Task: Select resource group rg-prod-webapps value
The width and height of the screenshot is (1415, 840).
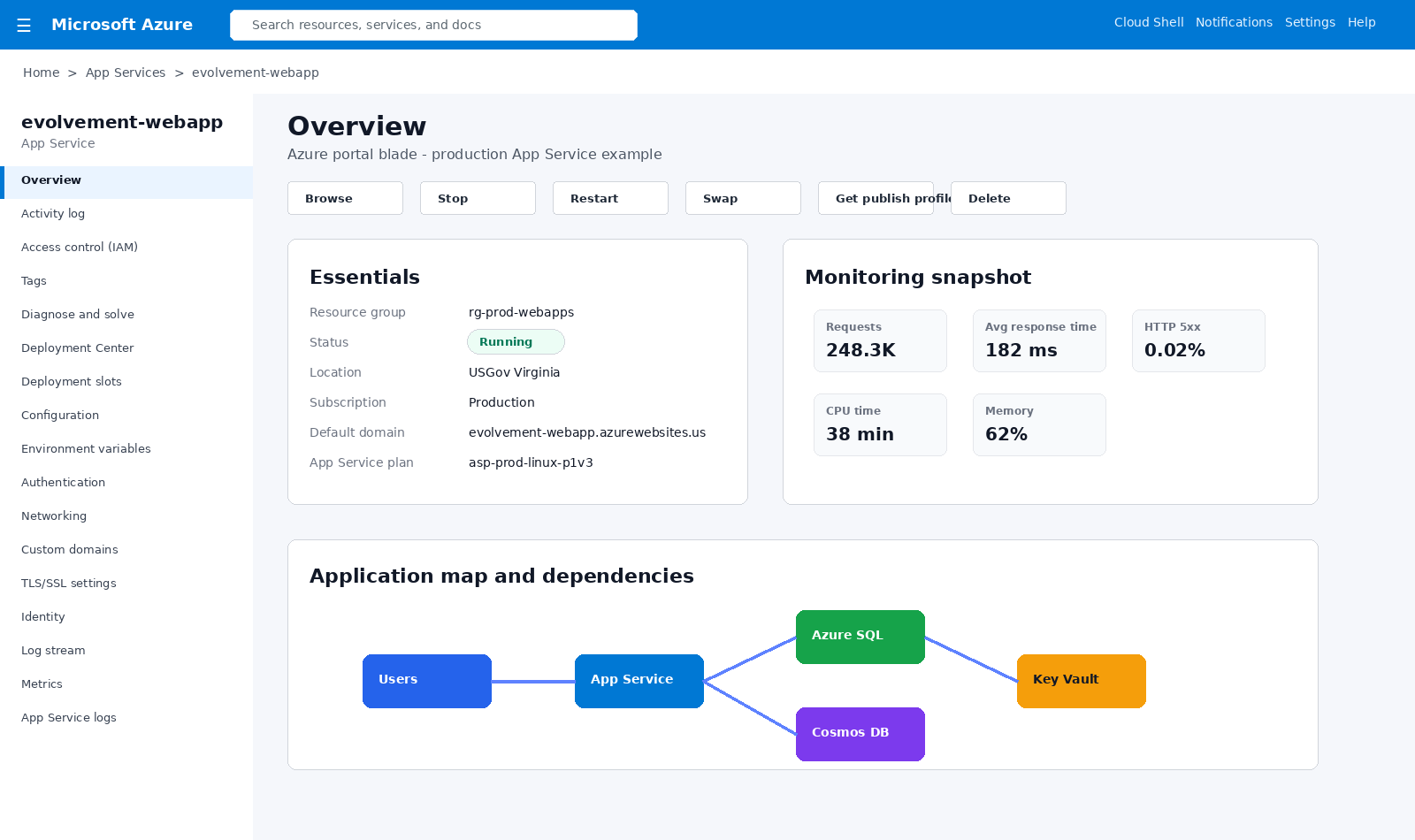Action: point(521,312)
